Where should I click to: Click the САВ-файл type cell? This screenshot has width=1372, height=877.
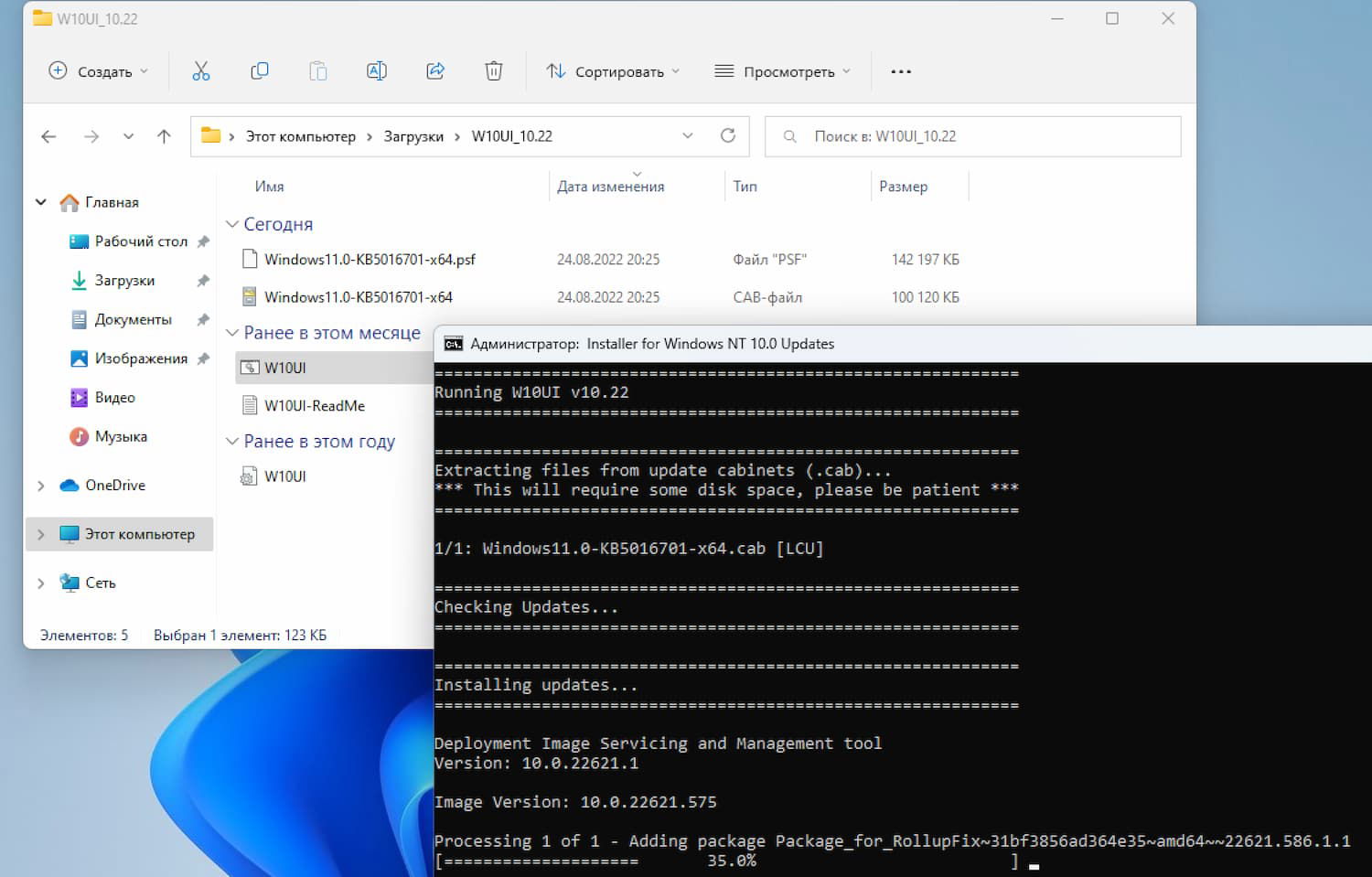pos(767,297)
